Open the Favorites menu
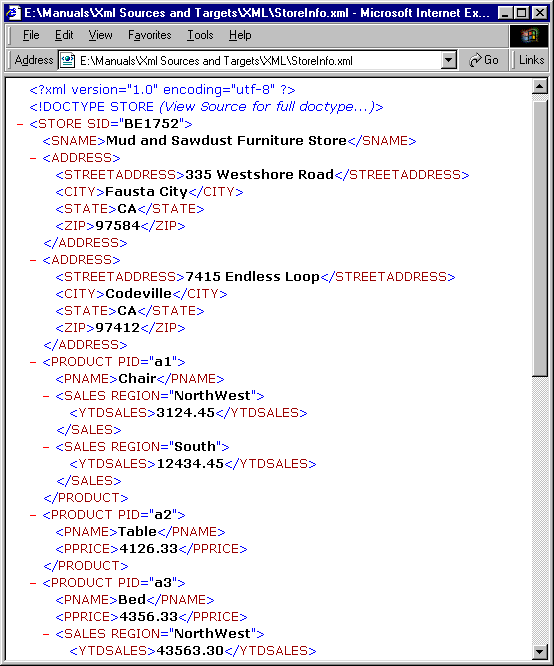This screenshot has width=554, height=666. click(x=150, y=35)
